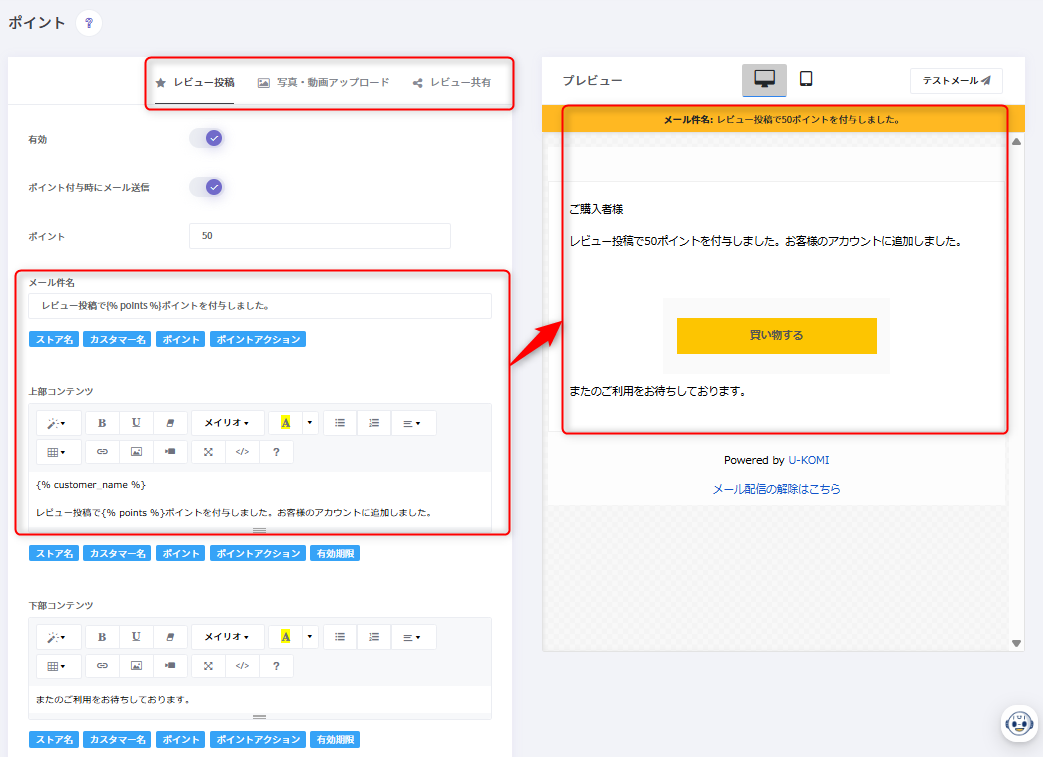Open paragraph alignment dropdown in lower editor
The width and height of the screenshot is (1043, 757).
click(x=412, y=637)
